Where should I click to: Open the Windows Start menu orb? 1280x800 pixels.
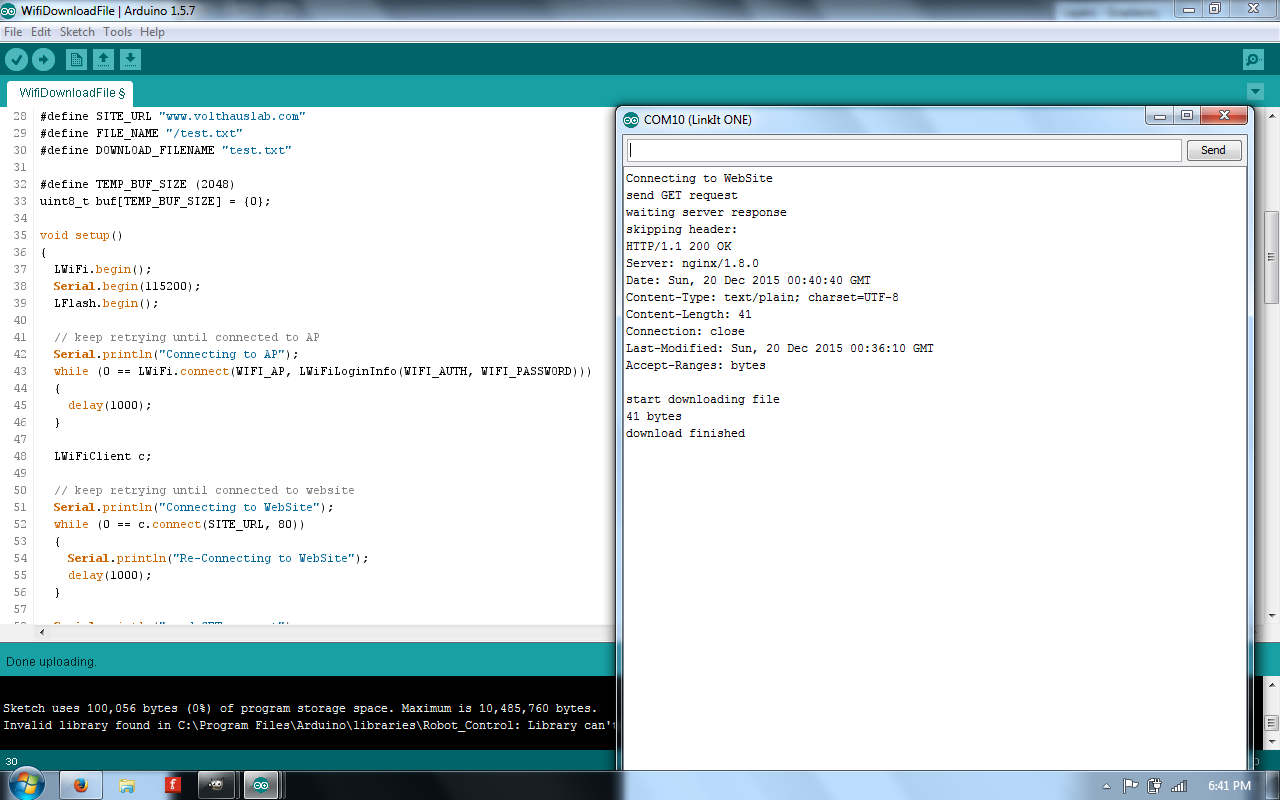(26, 785)
